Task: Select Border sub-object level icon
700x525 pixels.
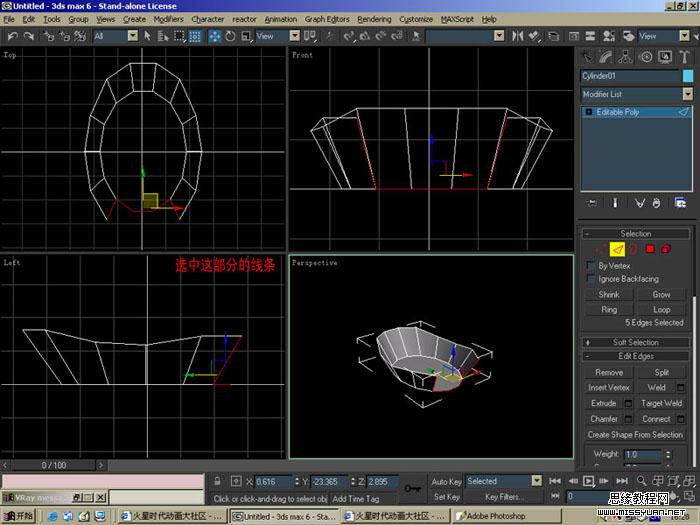Action: [x=633, y=249]
